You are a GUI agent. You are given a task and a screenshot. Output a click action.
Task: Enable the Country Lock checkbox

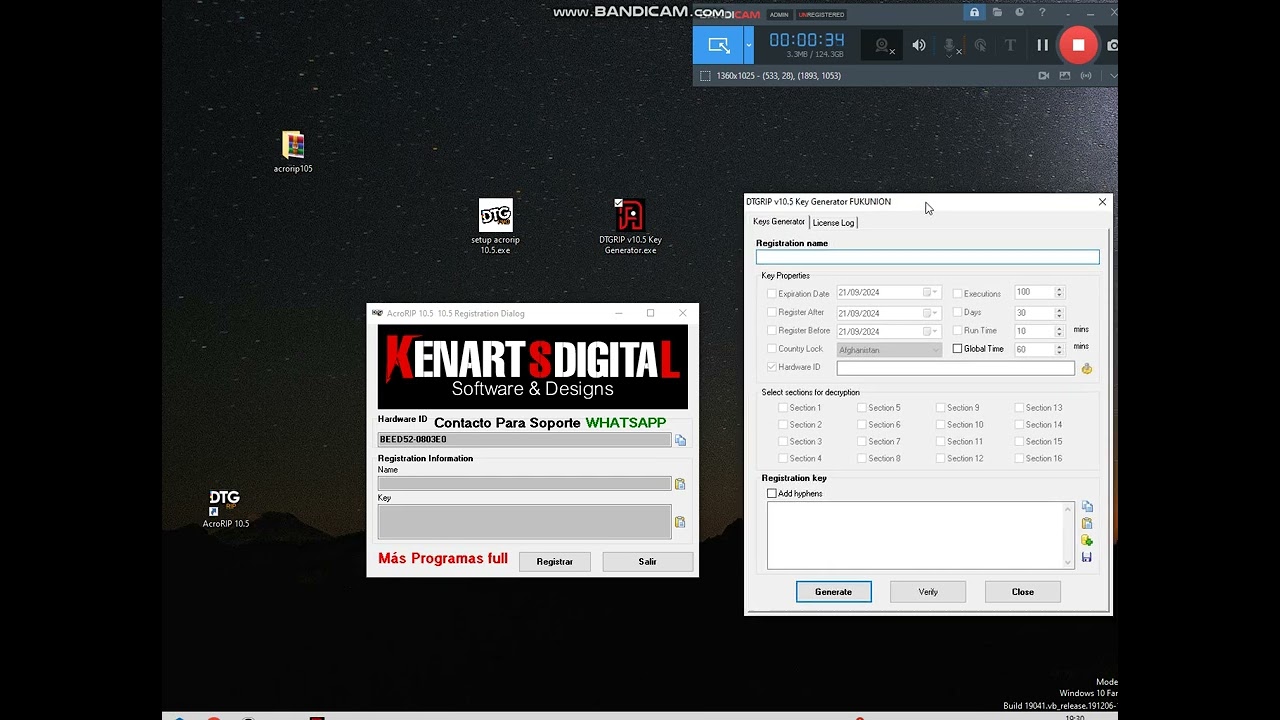[771, 349]
